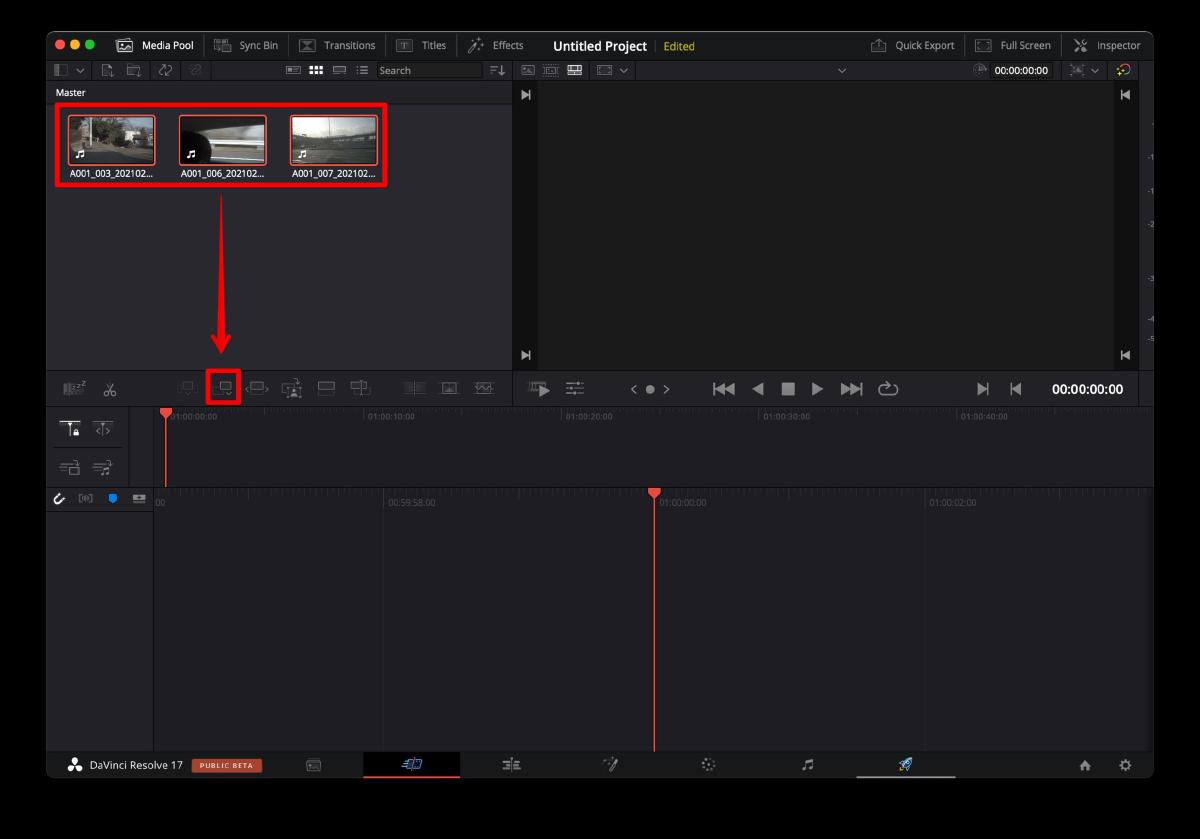Image resolution: width=1200 pixels, height=839 pixels.
Task: Open the Fairlight music note page
Action: (807, 765)
